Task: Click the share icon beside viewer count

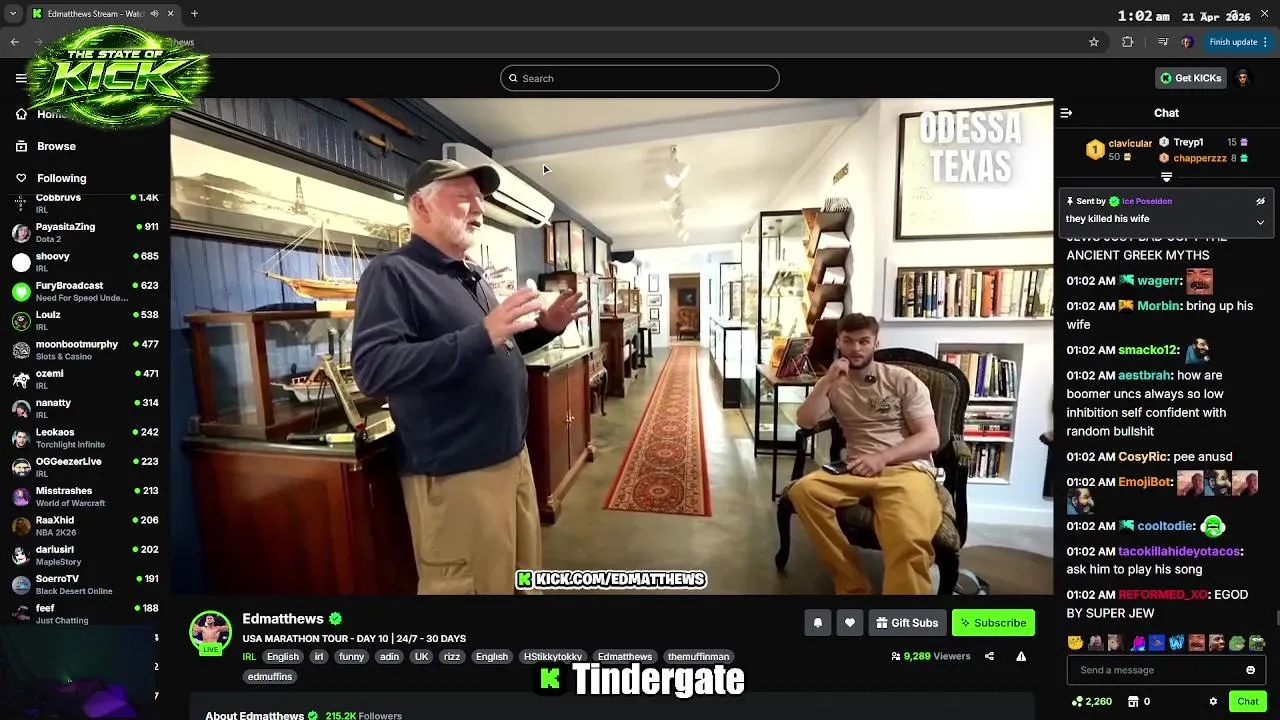Action: click(989, 656)
